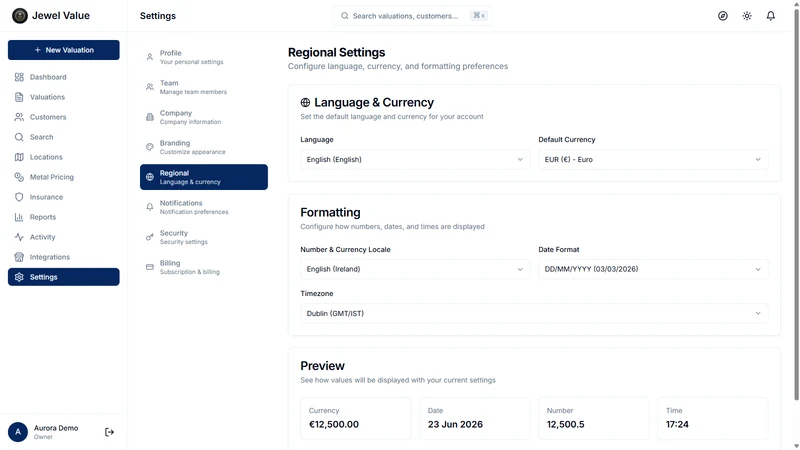Open the Default Currency dropdown
800x450 pixels.
point(653,160)
